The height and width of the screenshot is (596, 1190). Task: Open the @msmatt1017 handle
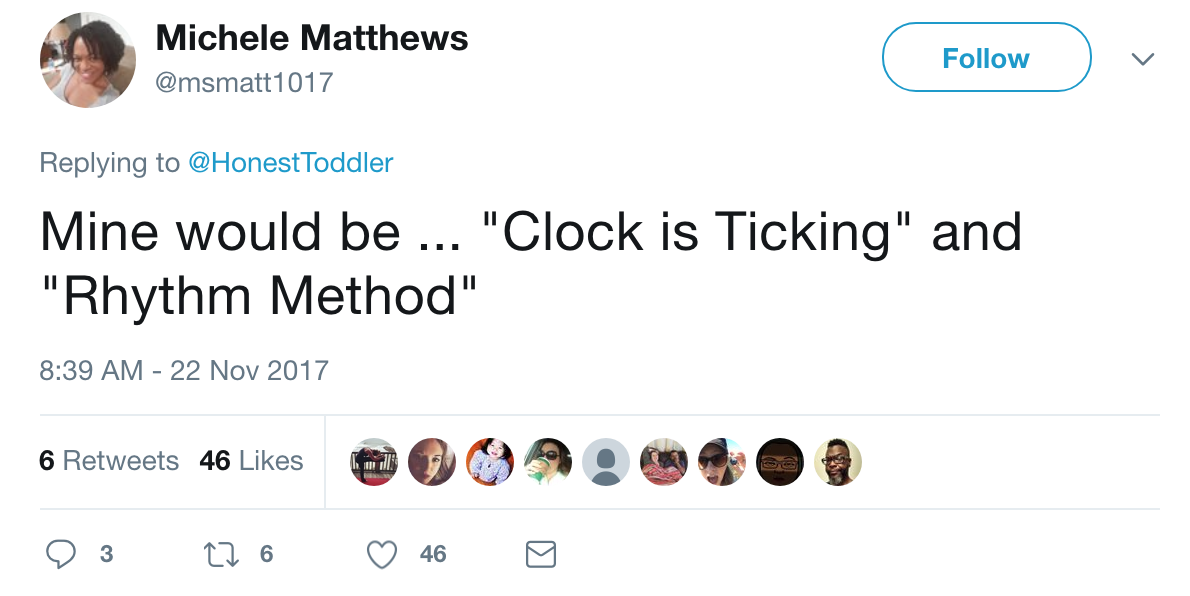coord(244,82)
